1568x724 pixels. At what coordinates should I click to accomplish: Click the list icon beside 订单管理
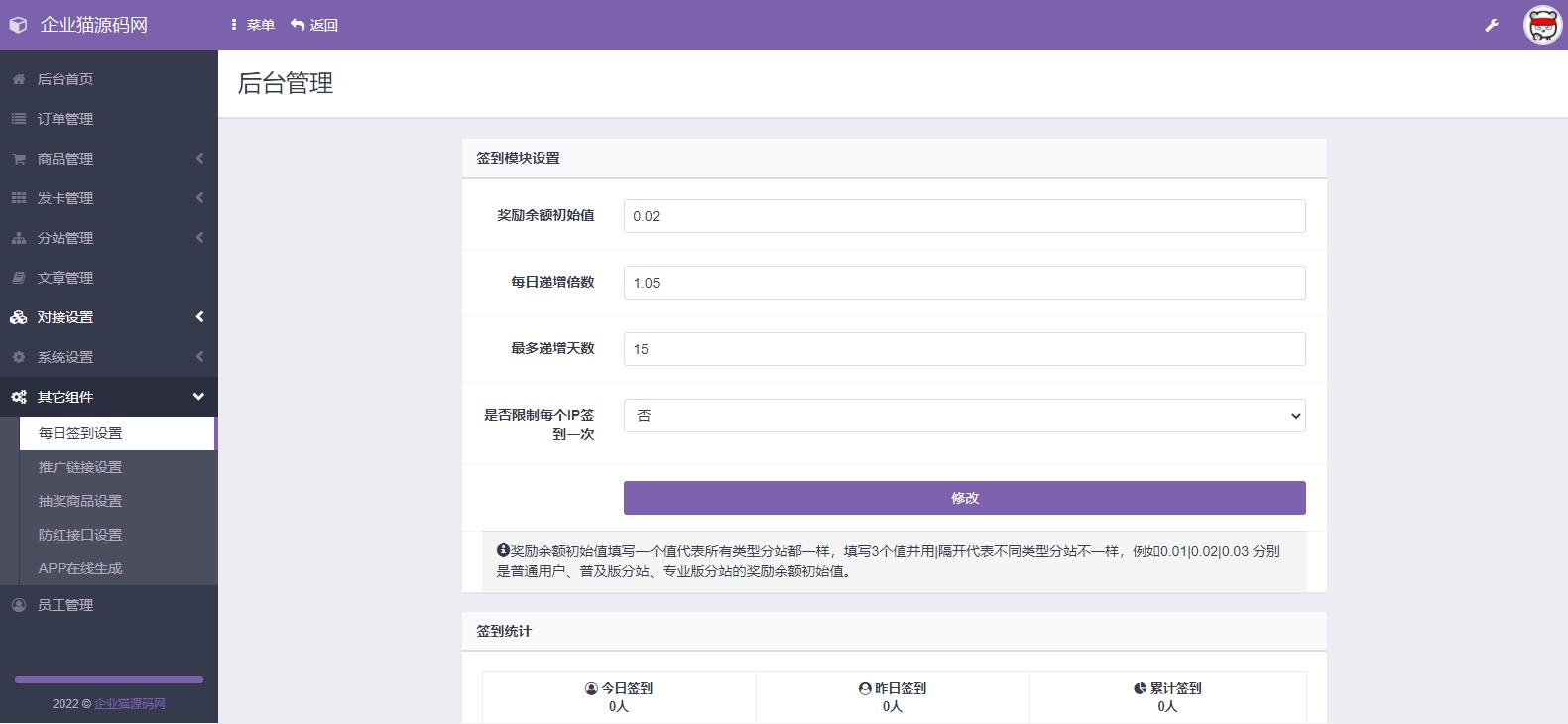pyautogui.click(x=19, y=119)
